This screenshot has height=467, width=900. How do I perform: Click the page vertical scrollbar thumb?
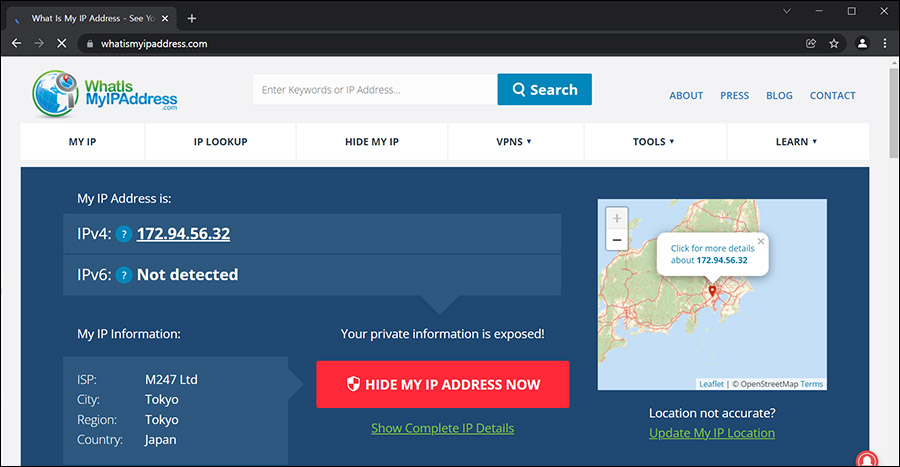point(894,112)
